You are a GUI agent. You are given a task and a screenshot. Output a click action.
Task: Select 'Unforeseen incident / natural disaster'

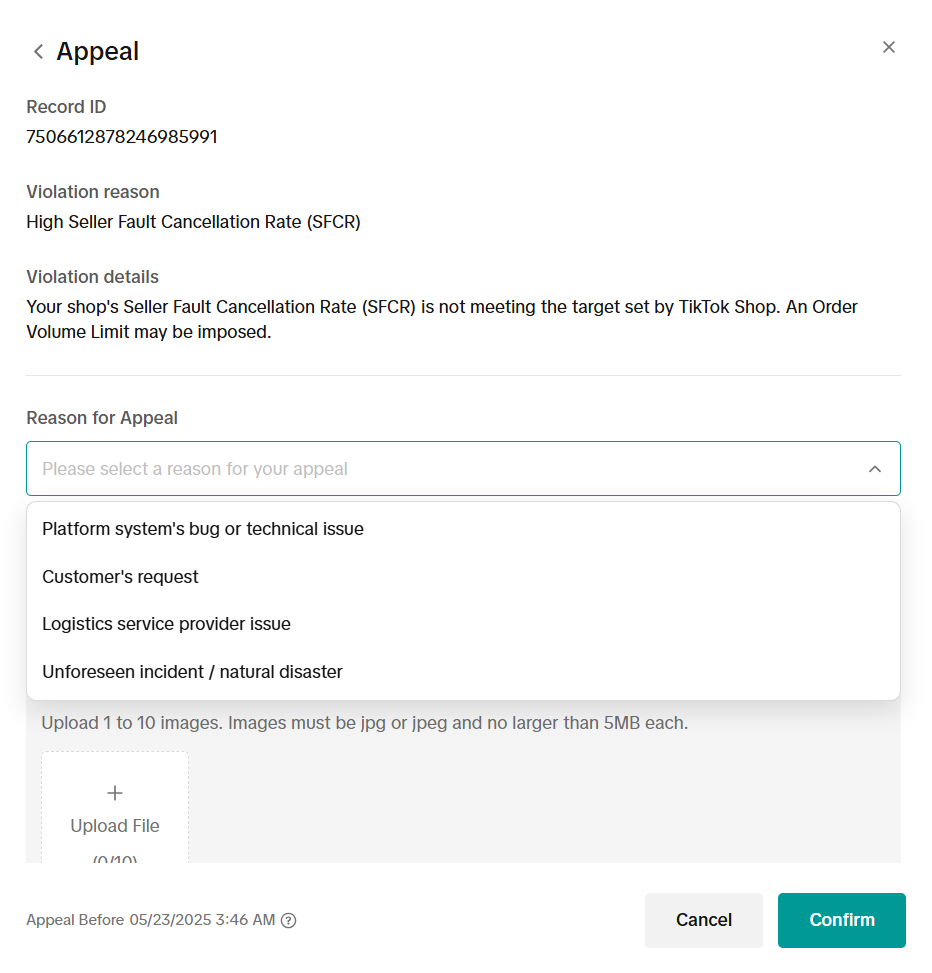point(192,672)
